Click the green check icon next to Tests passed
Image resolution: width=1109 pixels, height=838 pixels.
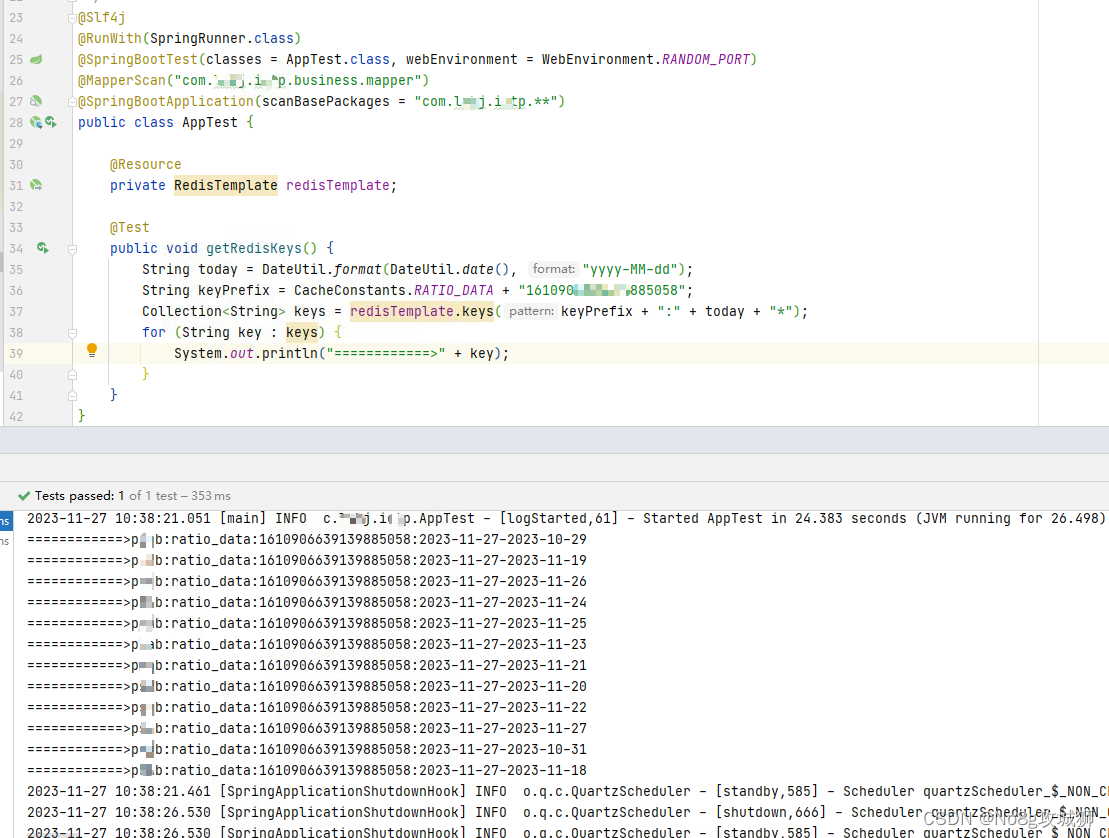pos(24,496)
